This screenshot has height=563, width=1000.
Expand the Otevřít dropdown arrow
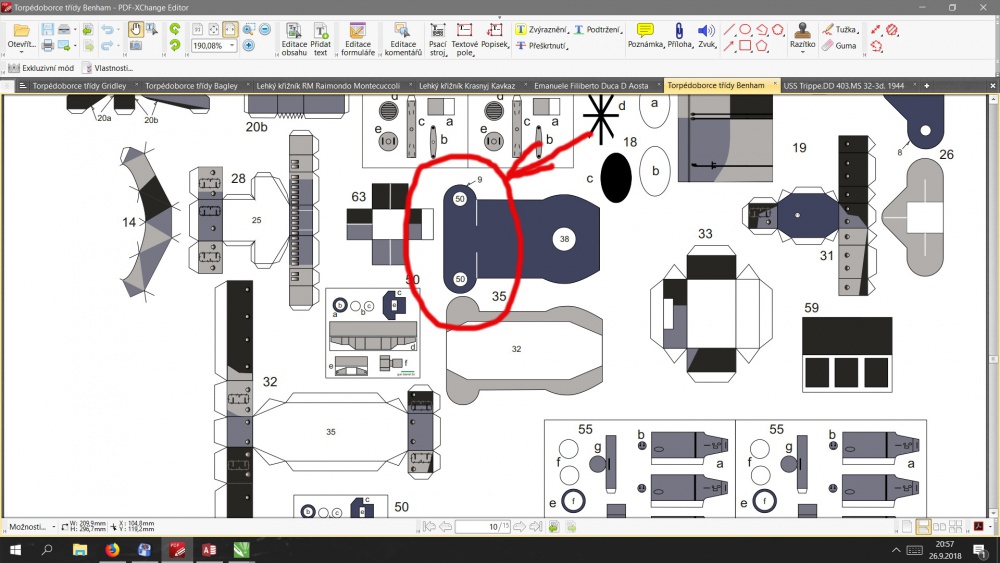point(20,52)
